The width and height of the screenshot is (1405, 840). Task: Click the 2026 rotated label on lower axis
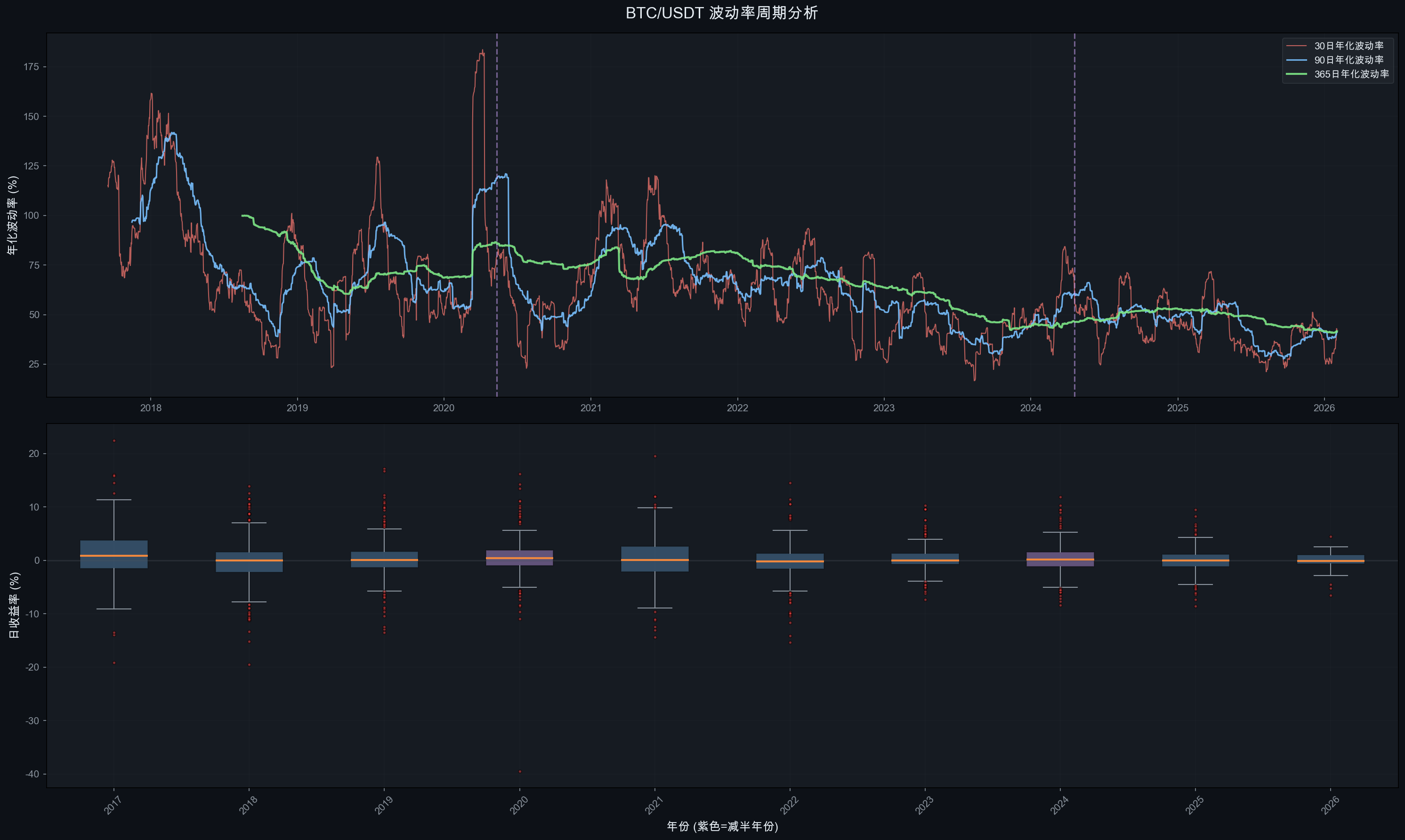[1330, 805]
